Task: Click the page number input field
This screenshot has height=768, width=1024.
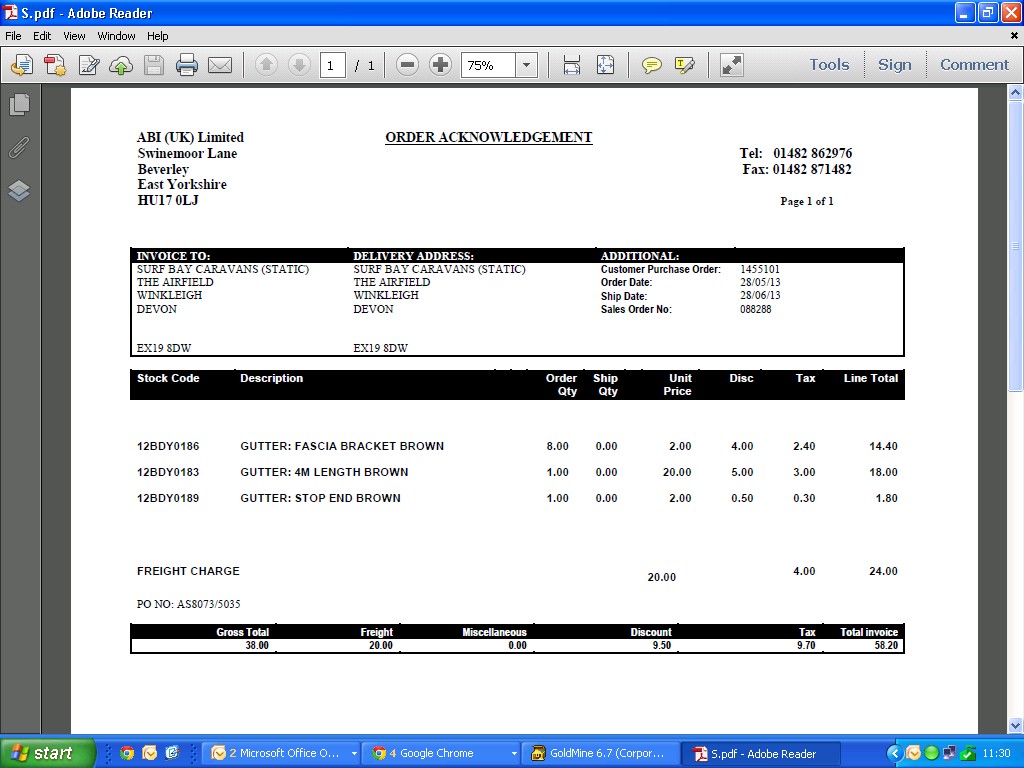Action: [333, 66]
